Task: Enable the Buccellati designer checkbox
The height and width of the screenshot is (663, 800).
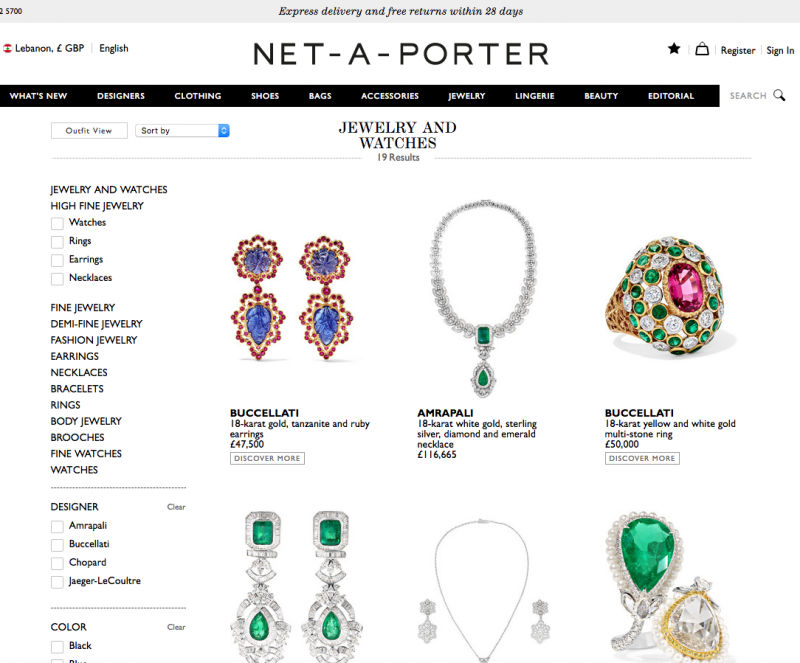Action: click(x=57, y=545)
